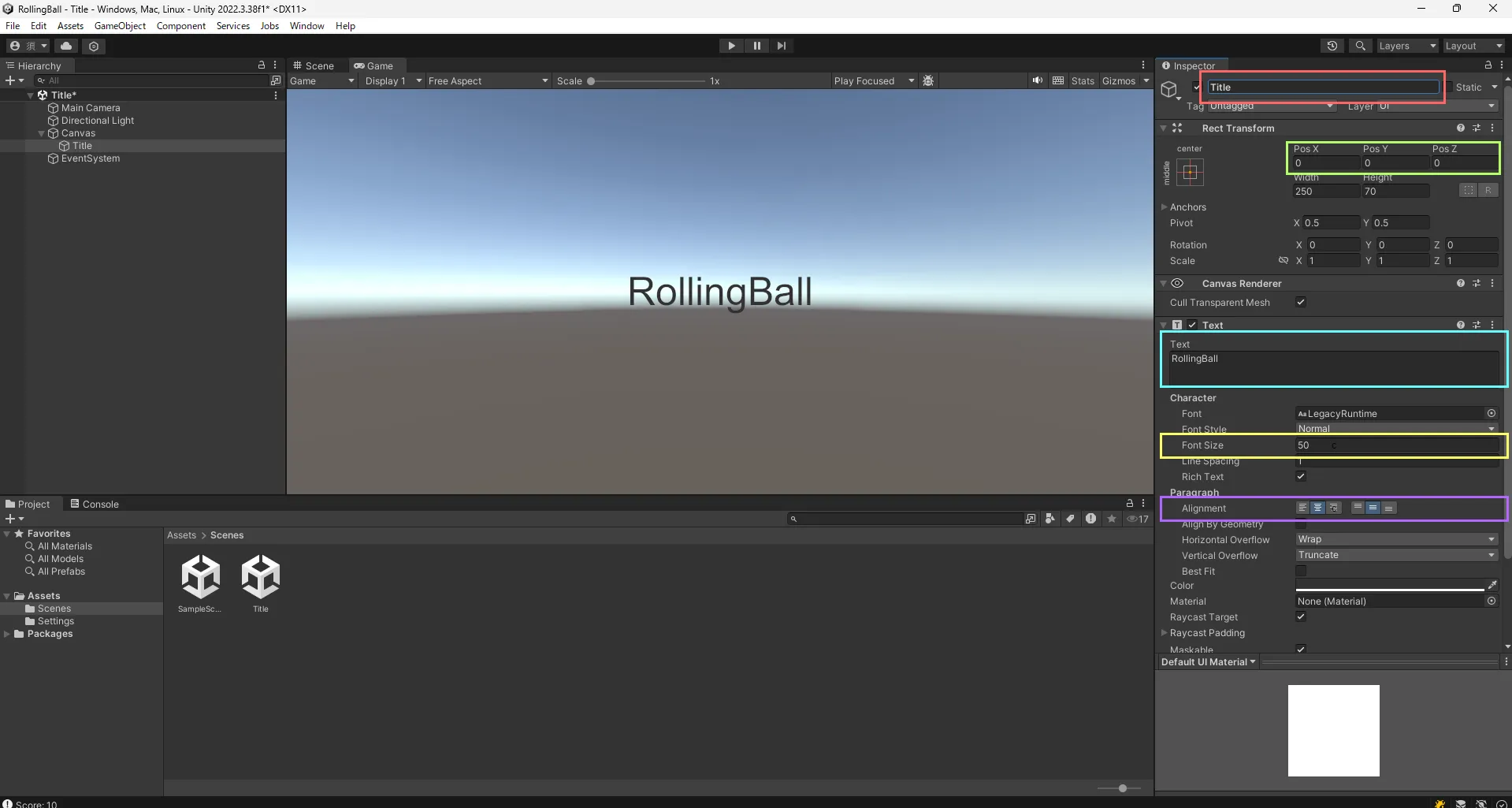The image size is (1512, 808).
Task: Enable the Best Fit checkbox
Action: 1301,571
